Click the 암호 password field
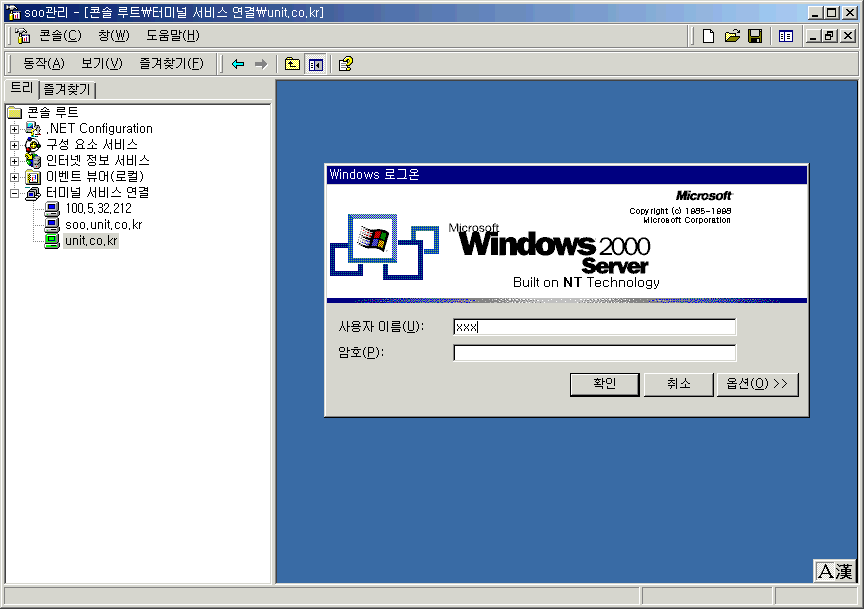This screenshot has height=609, width=864. click(595, 353)
